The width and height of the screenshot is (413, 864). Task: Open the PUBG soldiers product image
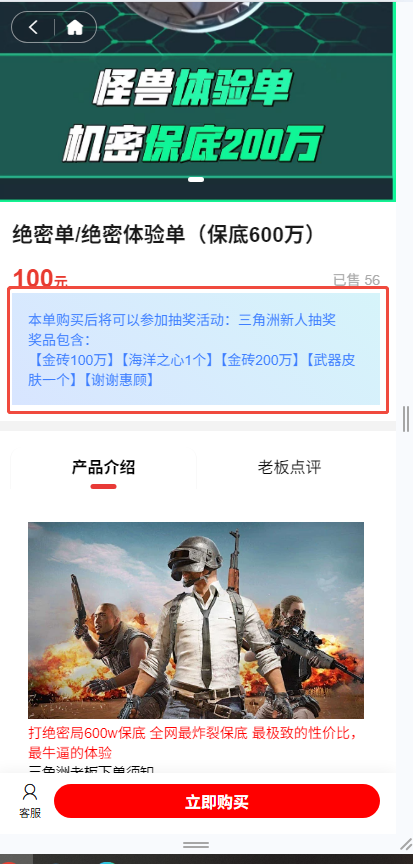[x=196, y=620]
